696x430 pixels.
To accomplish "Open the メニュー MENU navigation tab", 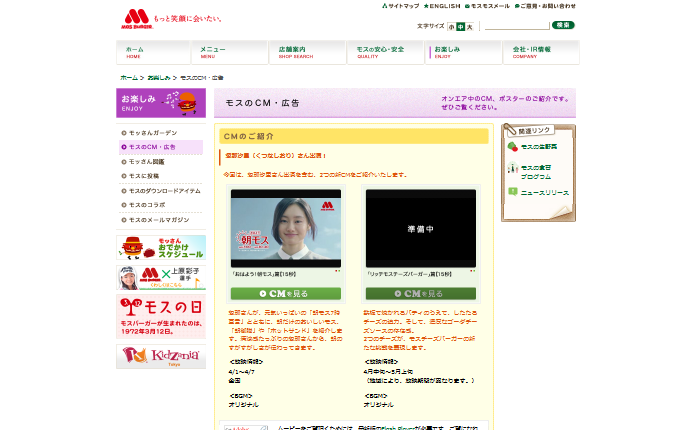I will 229,52.
